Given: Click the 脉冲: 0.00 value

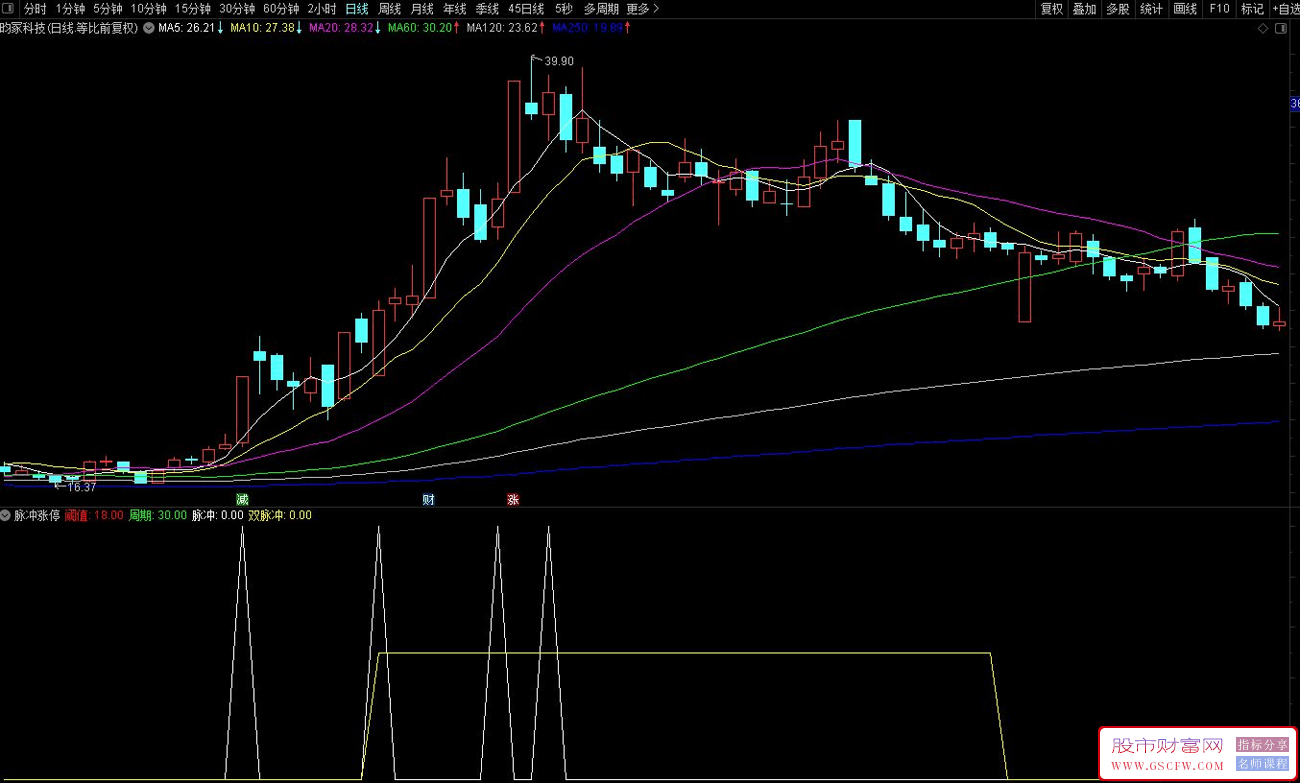Looking at the screenshot, I should (x=217, y=516).
